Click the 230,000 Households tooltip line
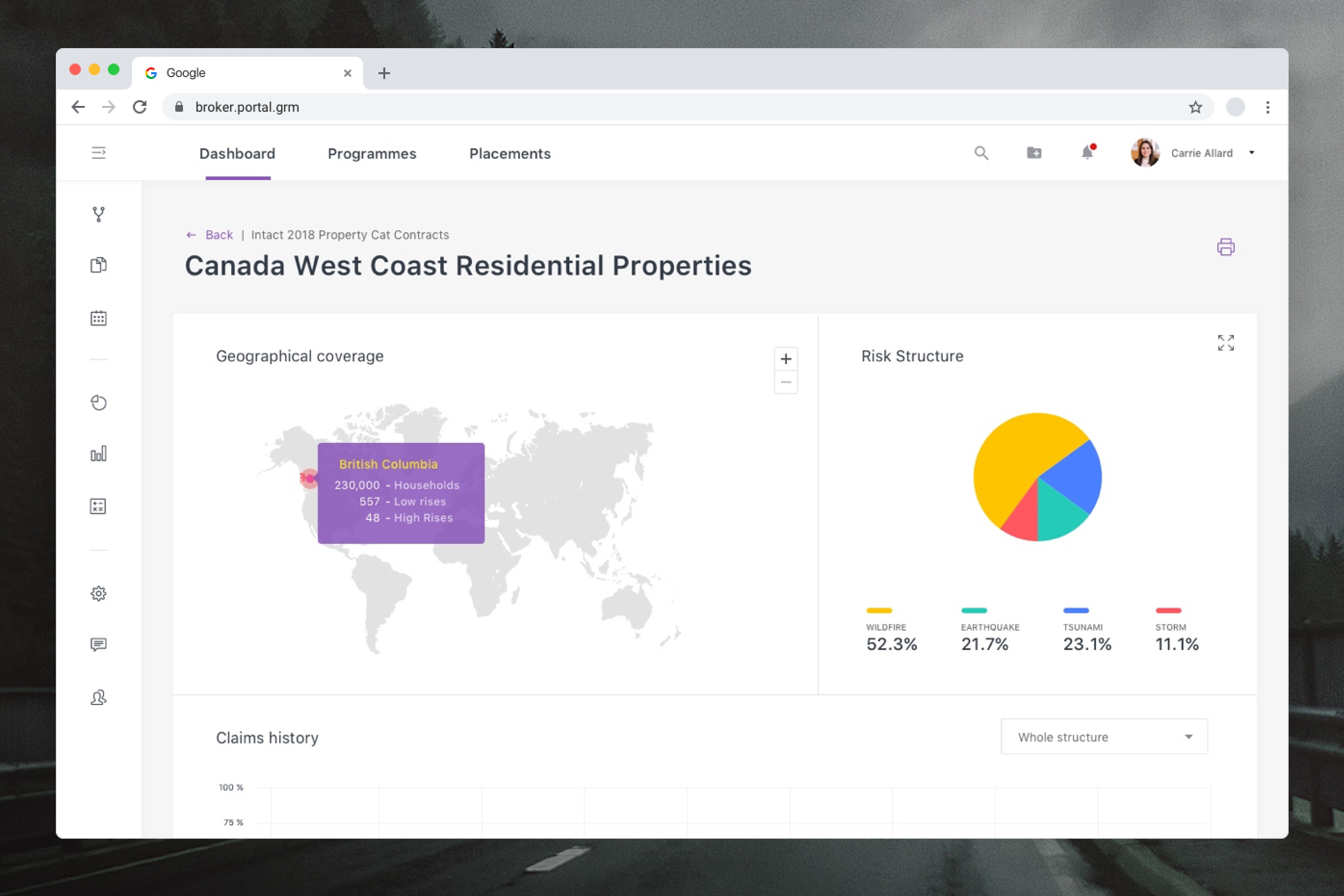This screenshot has width=1344, height=896. [x=397, y=485]
